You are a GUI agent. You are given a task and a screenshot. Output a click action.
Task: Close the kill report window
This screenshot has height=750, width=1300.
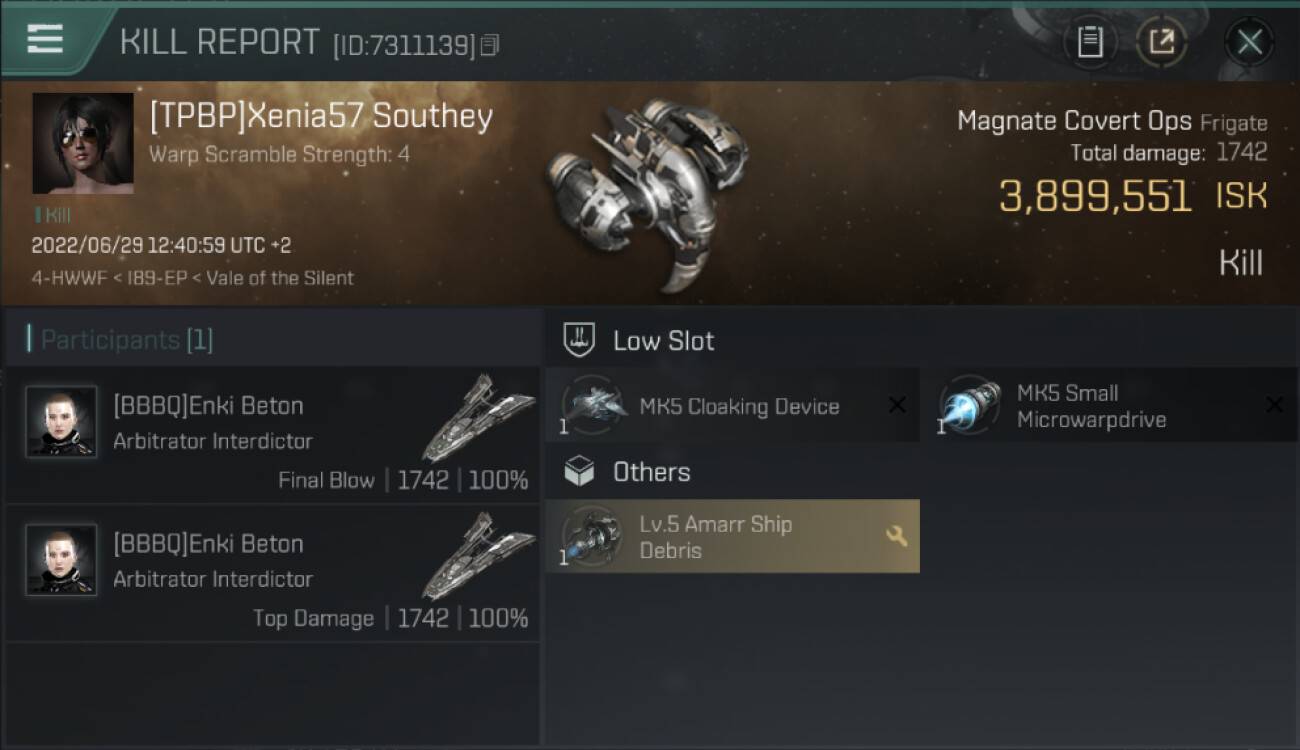pos(1249,42)
